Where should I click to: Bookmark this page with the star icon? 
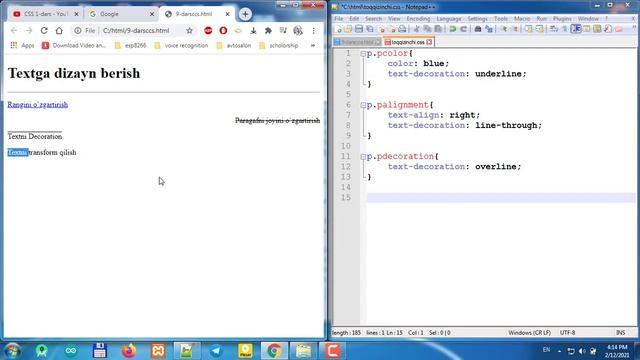pyautogui.click(x=189, y=31)
